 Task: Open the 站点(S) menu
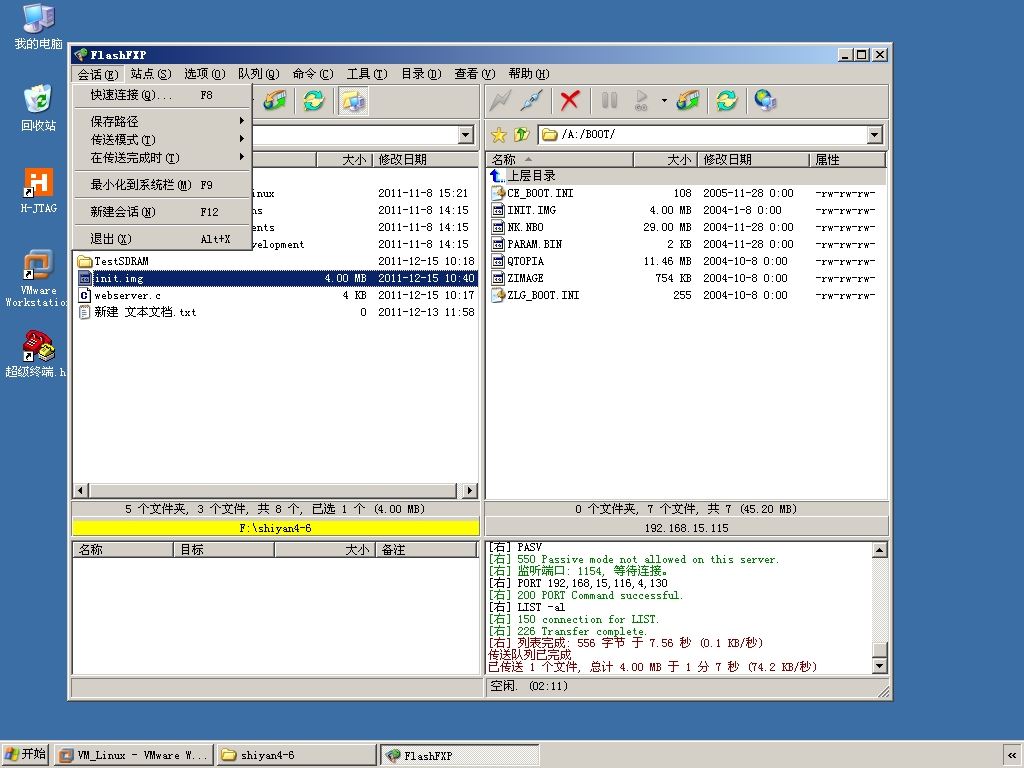[150, 74]
